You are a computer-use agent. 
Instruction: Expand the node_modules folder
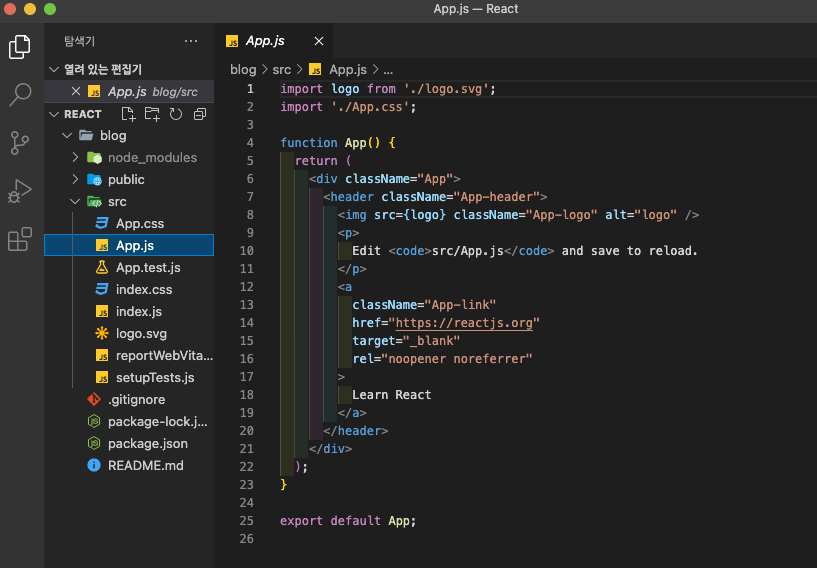(x=76, y=157)
